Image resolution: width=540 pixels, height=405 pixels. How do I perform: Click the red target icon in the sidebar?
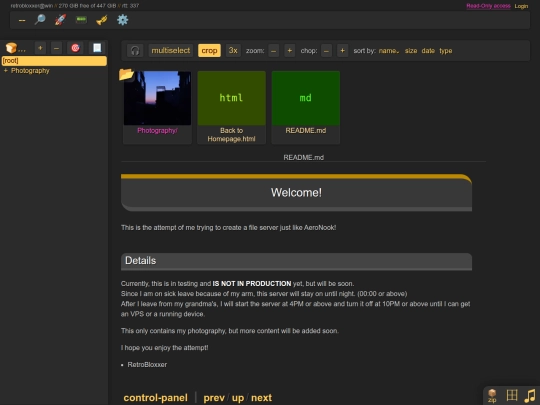75,48
